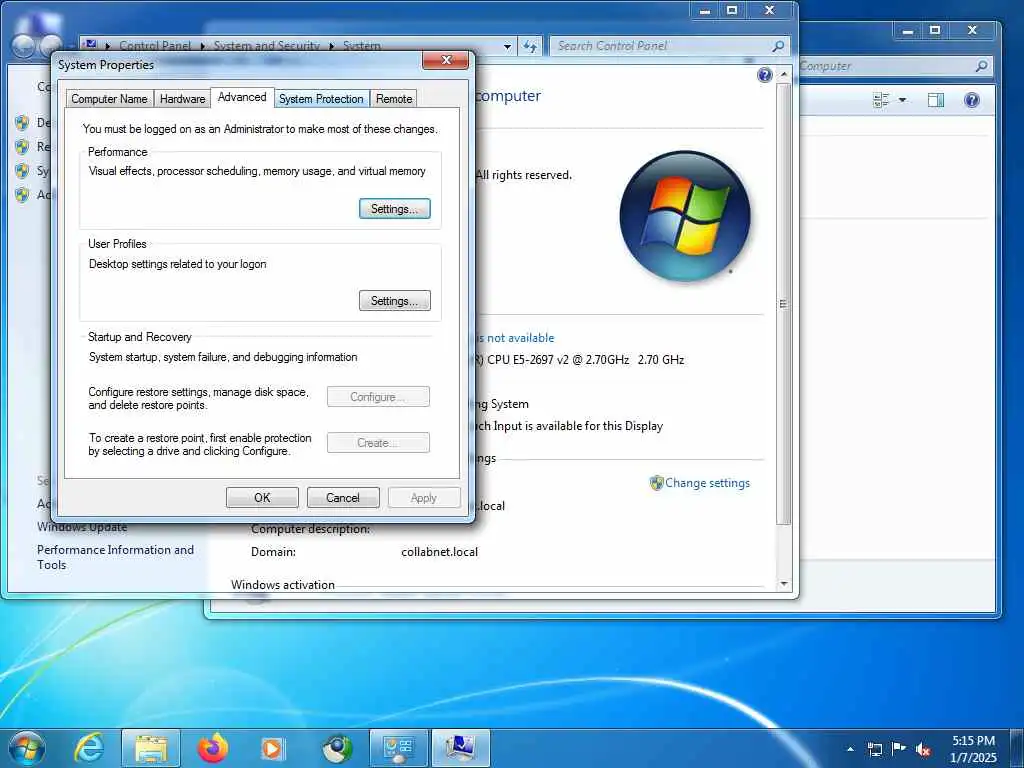Click the shield icon beside Change settings

tap(656, 483)
